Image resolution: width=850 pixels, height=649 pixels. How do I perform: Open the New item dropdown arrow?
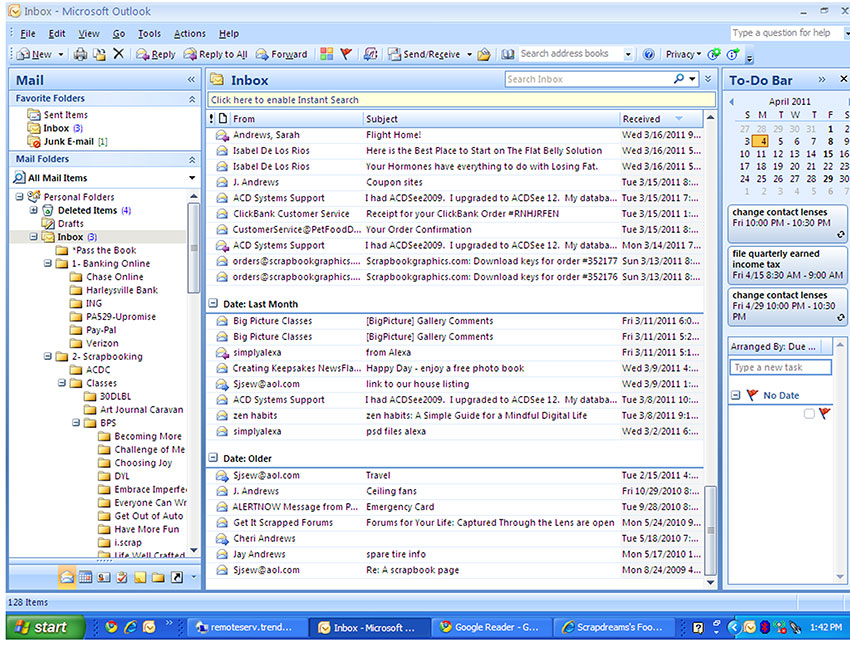point(61,54)
